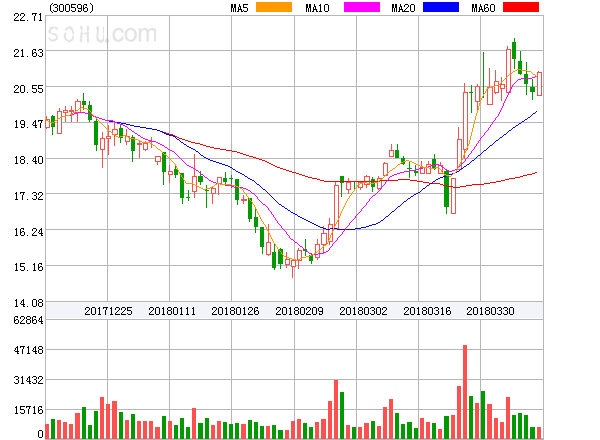The width and height of the screenshot is (600, 440).
Task: Click the 16.24 price axis label
Action: [x=28, y=232]
